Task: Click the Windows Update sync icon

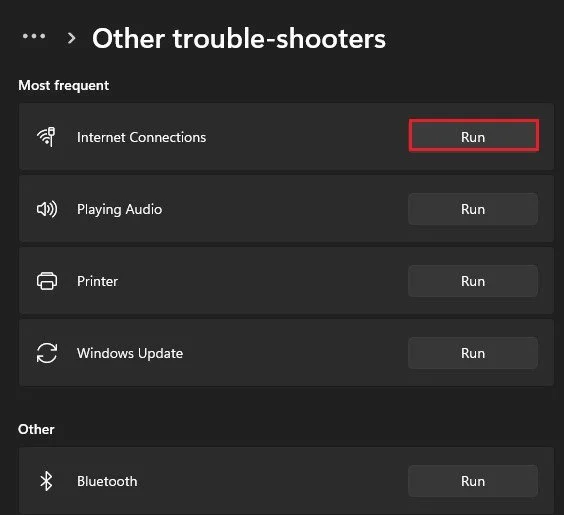Action: click(47, 353)
